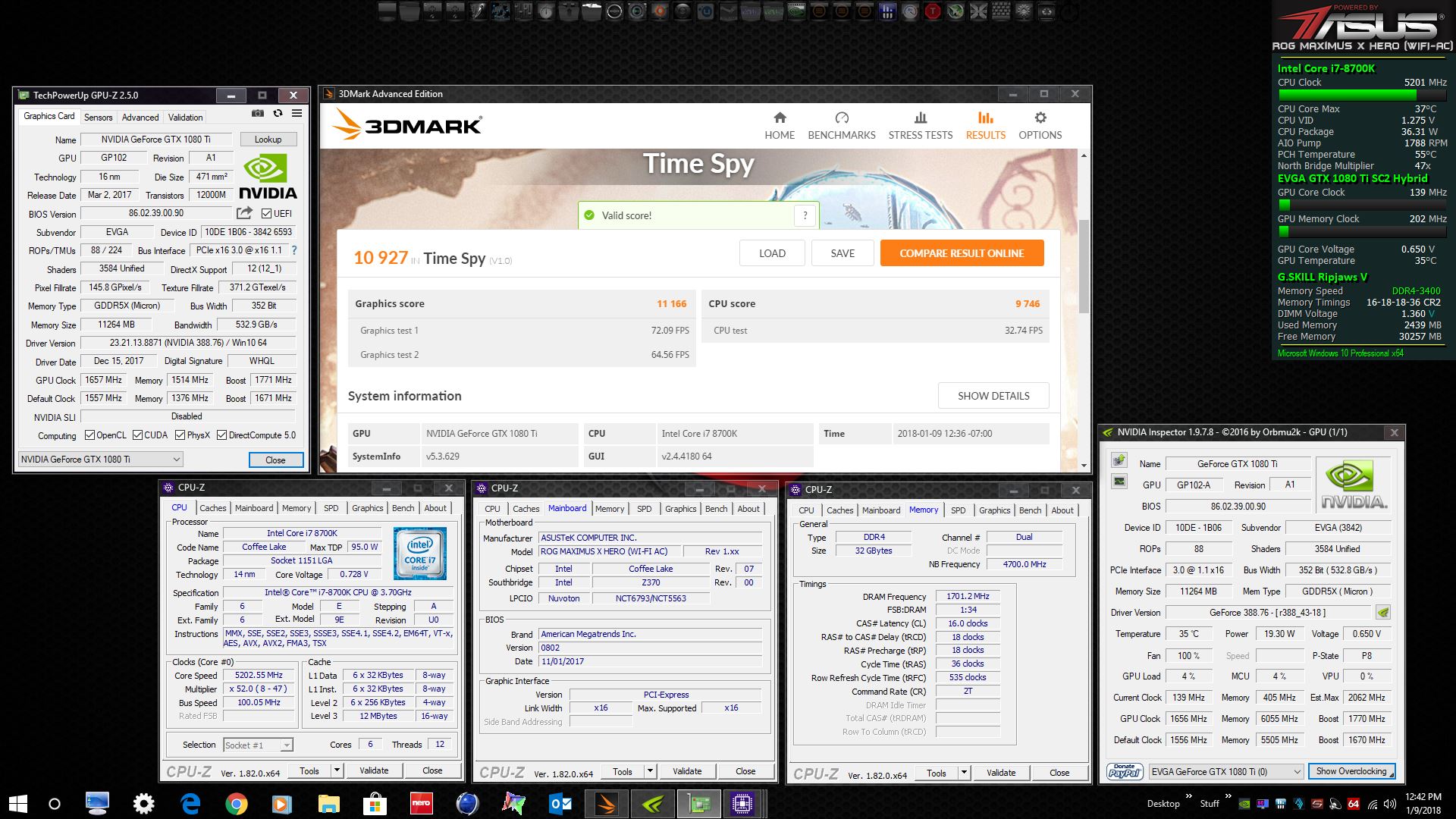Open 3DMark Options gear icon
Image resolution: width=1456 pixels, height=819 pixels.
[1040, 118]
